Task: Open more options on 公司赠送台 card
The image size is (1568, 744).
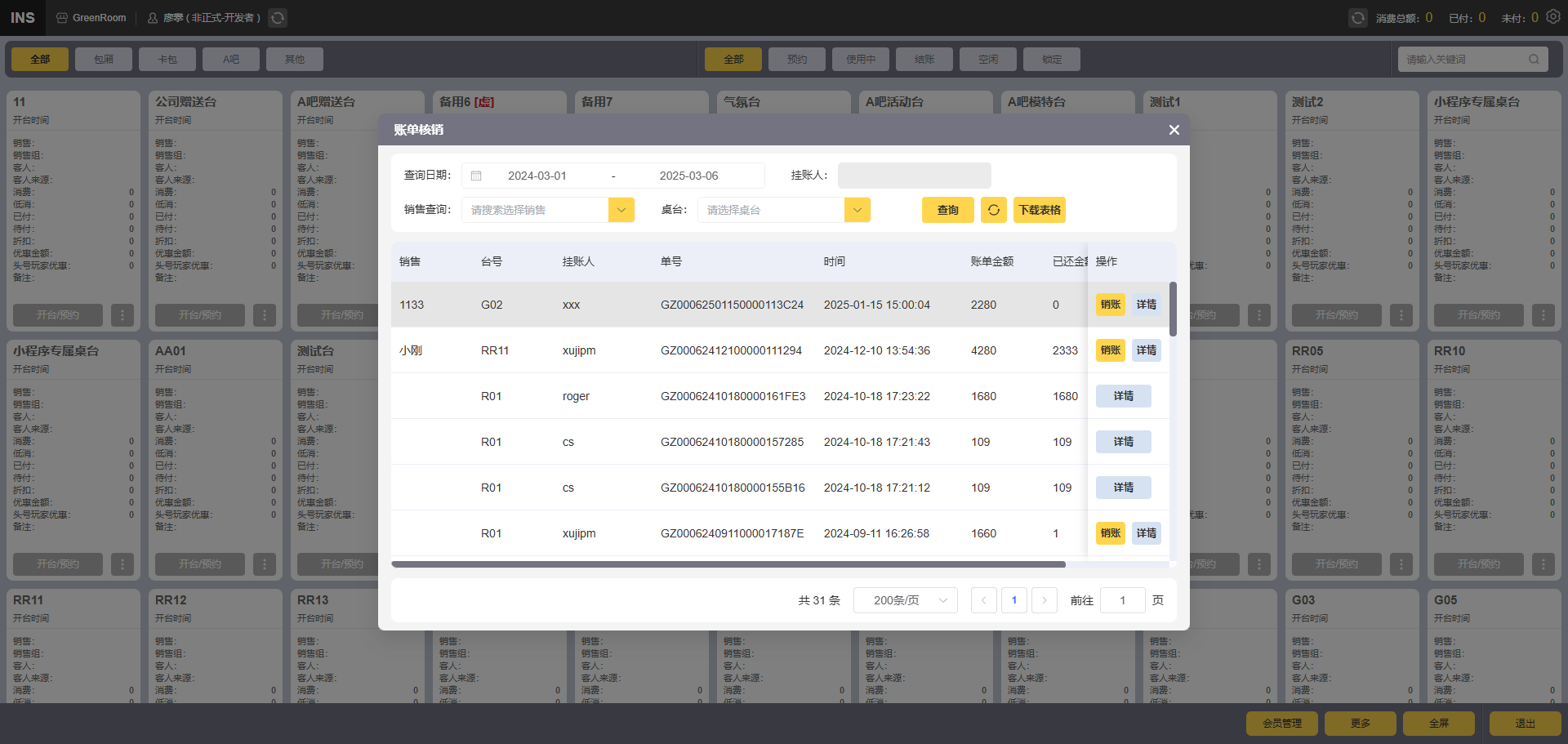Action: click(265, 314)
